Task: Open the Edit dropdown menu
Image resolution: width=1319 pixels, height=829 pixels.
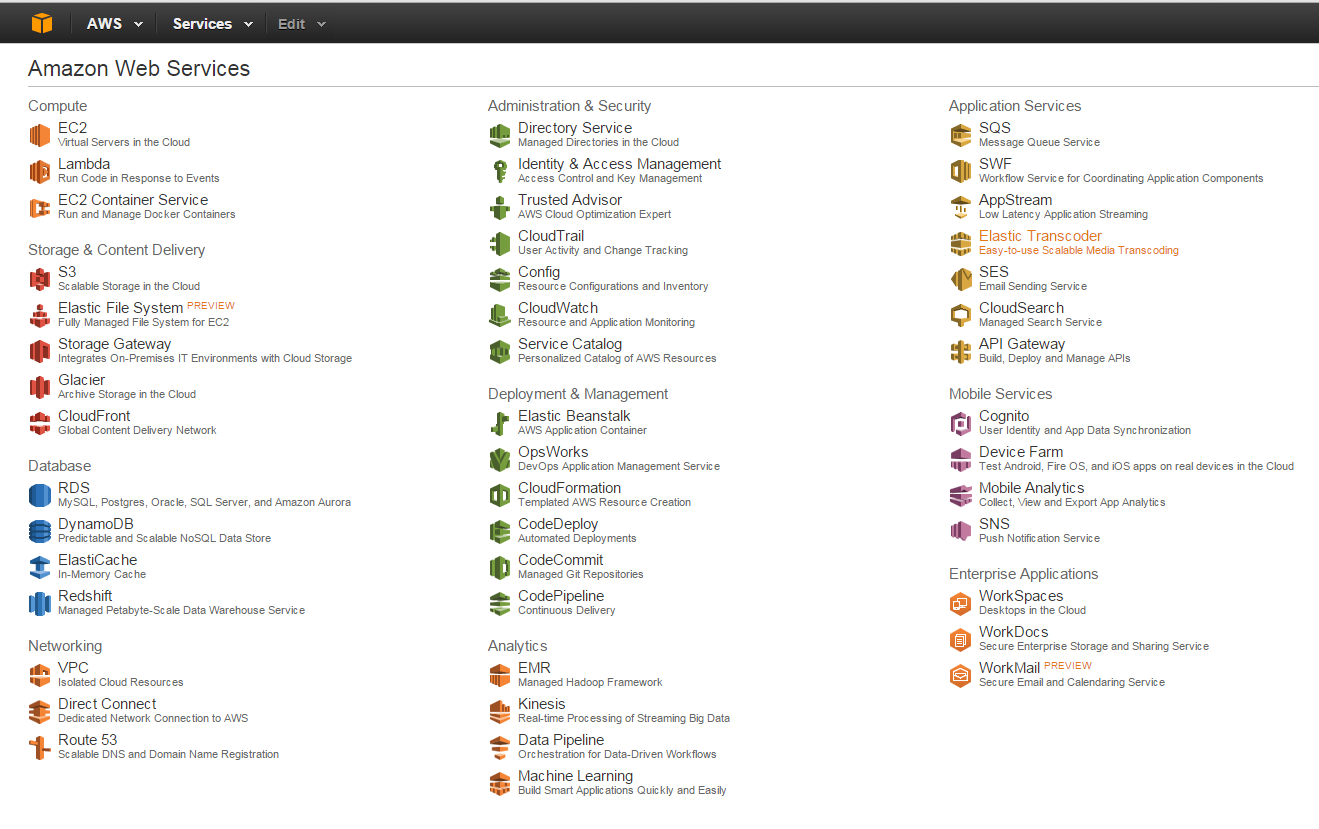Action: click(302, 24)
